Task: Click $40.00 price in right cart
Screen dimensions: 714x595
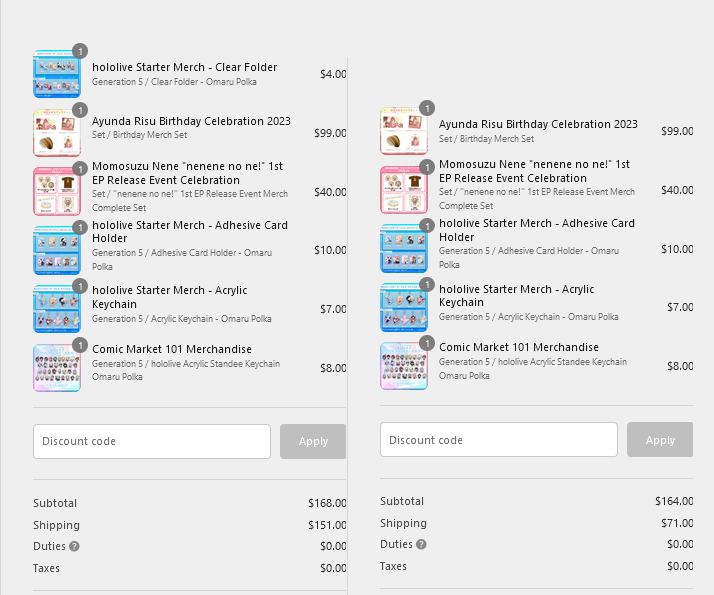Action: (677, 190)
